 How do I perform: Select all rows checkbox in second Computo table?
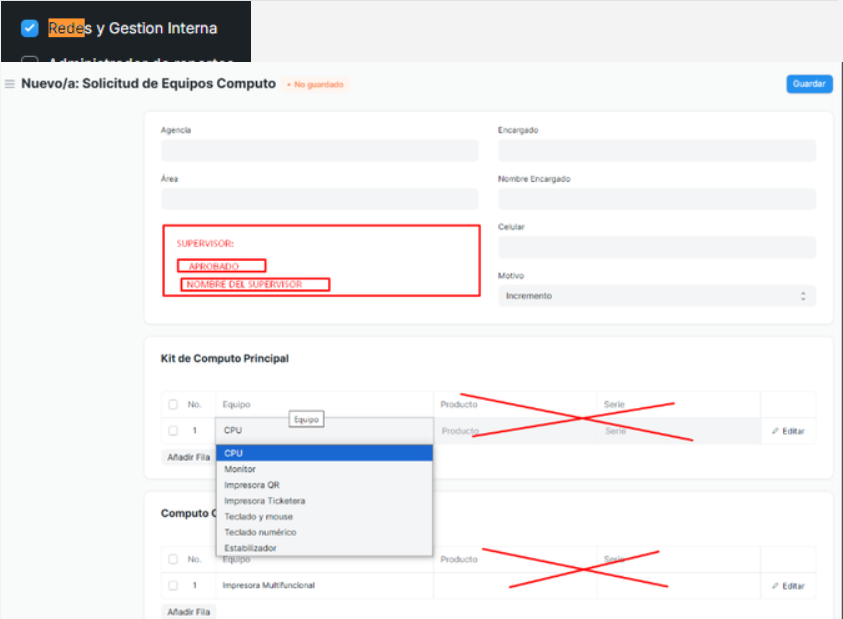pyautogui.click(x=173, y=559)
